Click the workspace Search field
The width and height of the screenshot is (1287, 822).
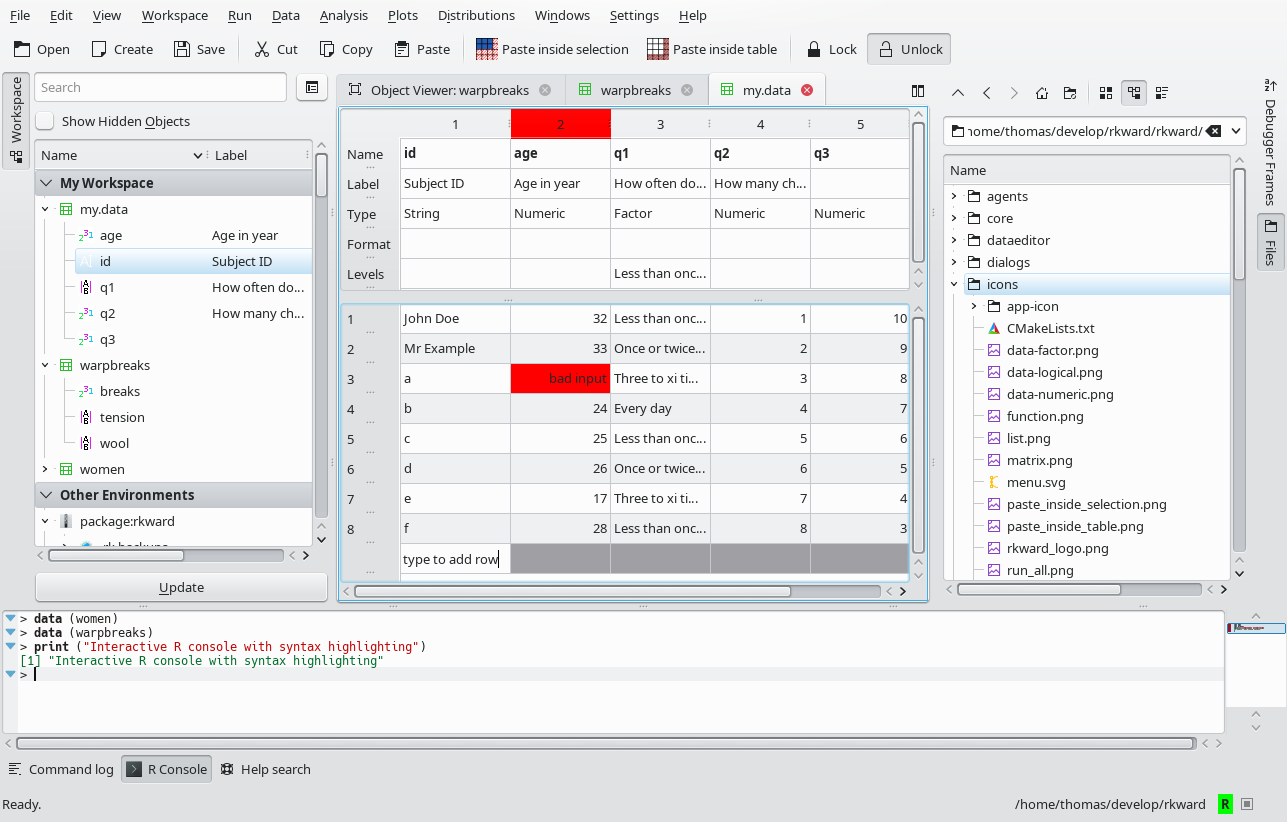point(160,88)
